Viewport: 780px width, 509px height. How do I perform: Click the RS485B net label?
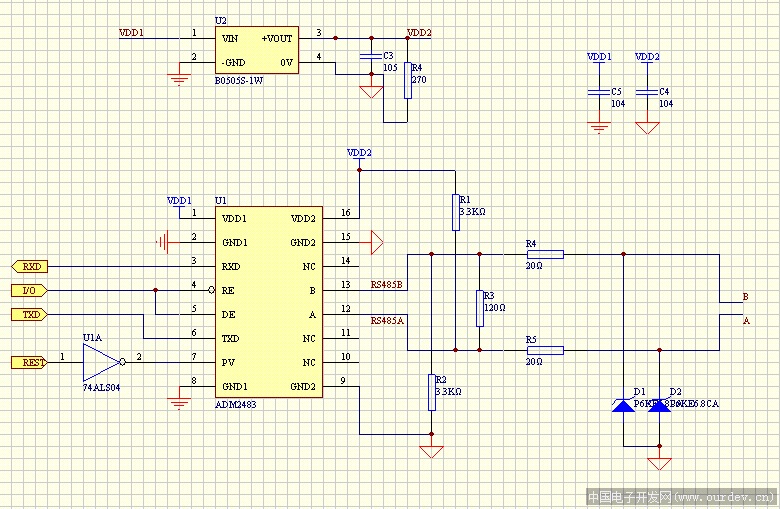pos(386,285)
